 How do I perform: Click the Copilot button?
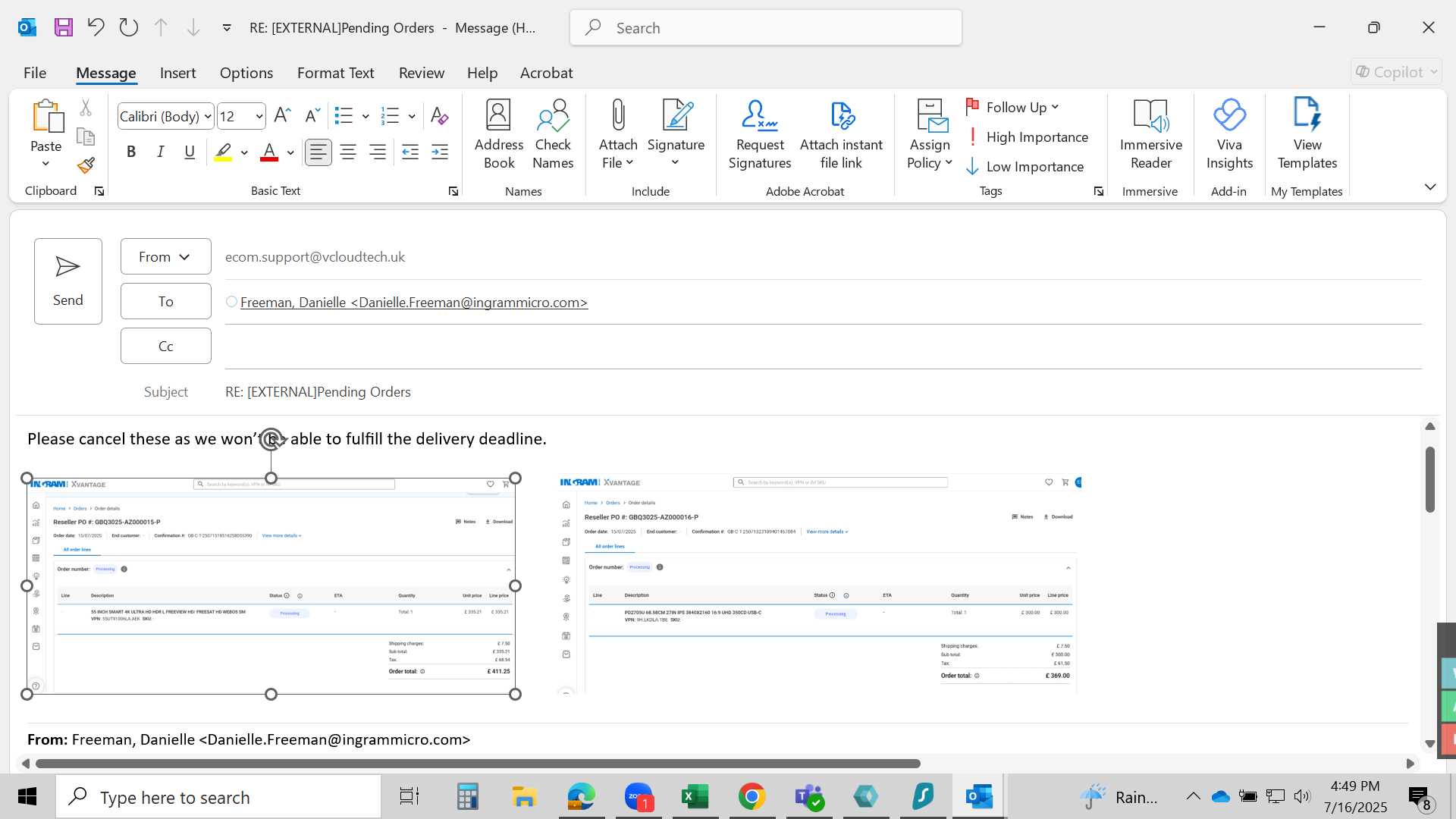coord(1396,72)
